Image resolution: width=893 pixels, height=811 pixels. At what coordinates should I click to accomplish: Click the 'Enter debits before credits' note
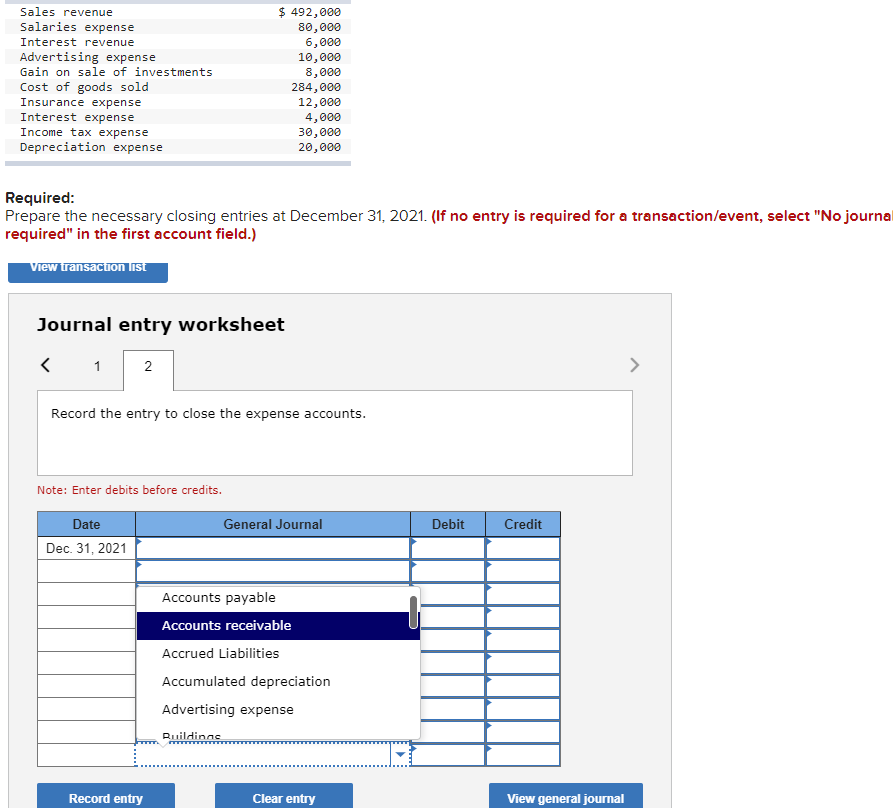point(129,490)
